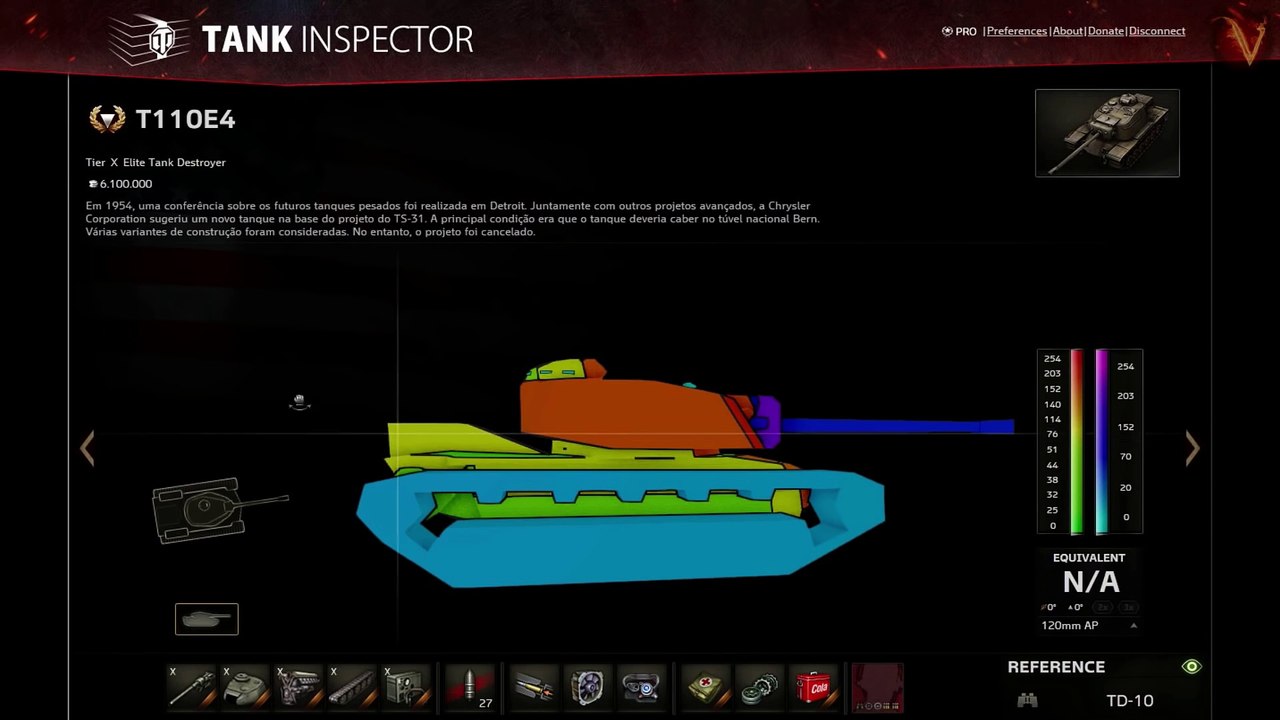Select the engine module icon

299,687
